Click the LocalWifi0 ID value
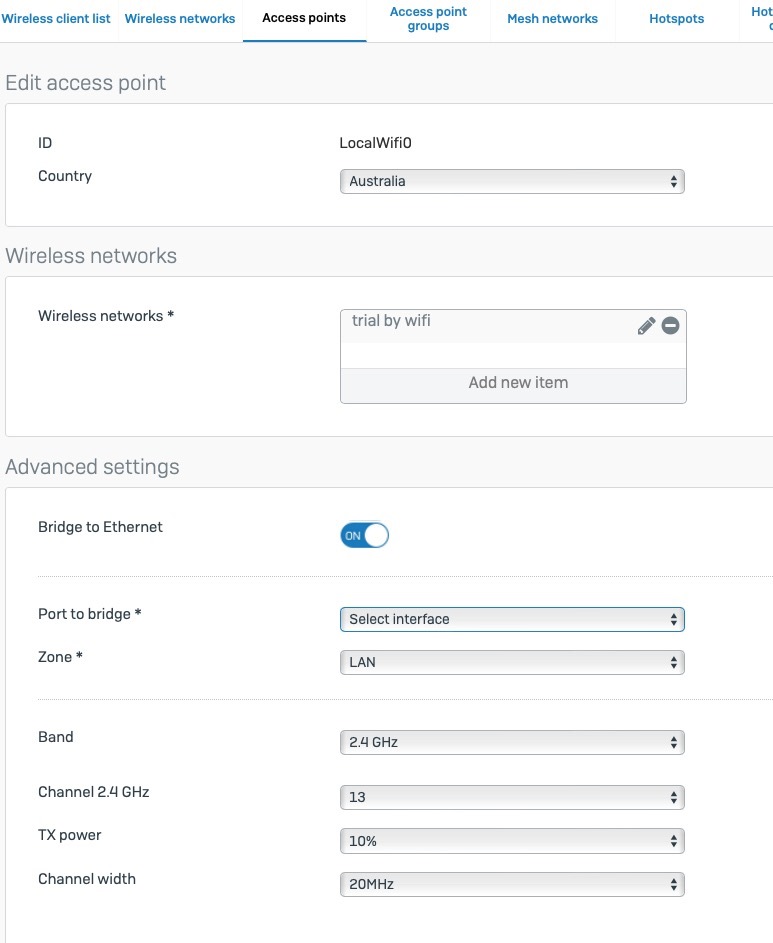 pyautogui.click(x=375, y=143)
